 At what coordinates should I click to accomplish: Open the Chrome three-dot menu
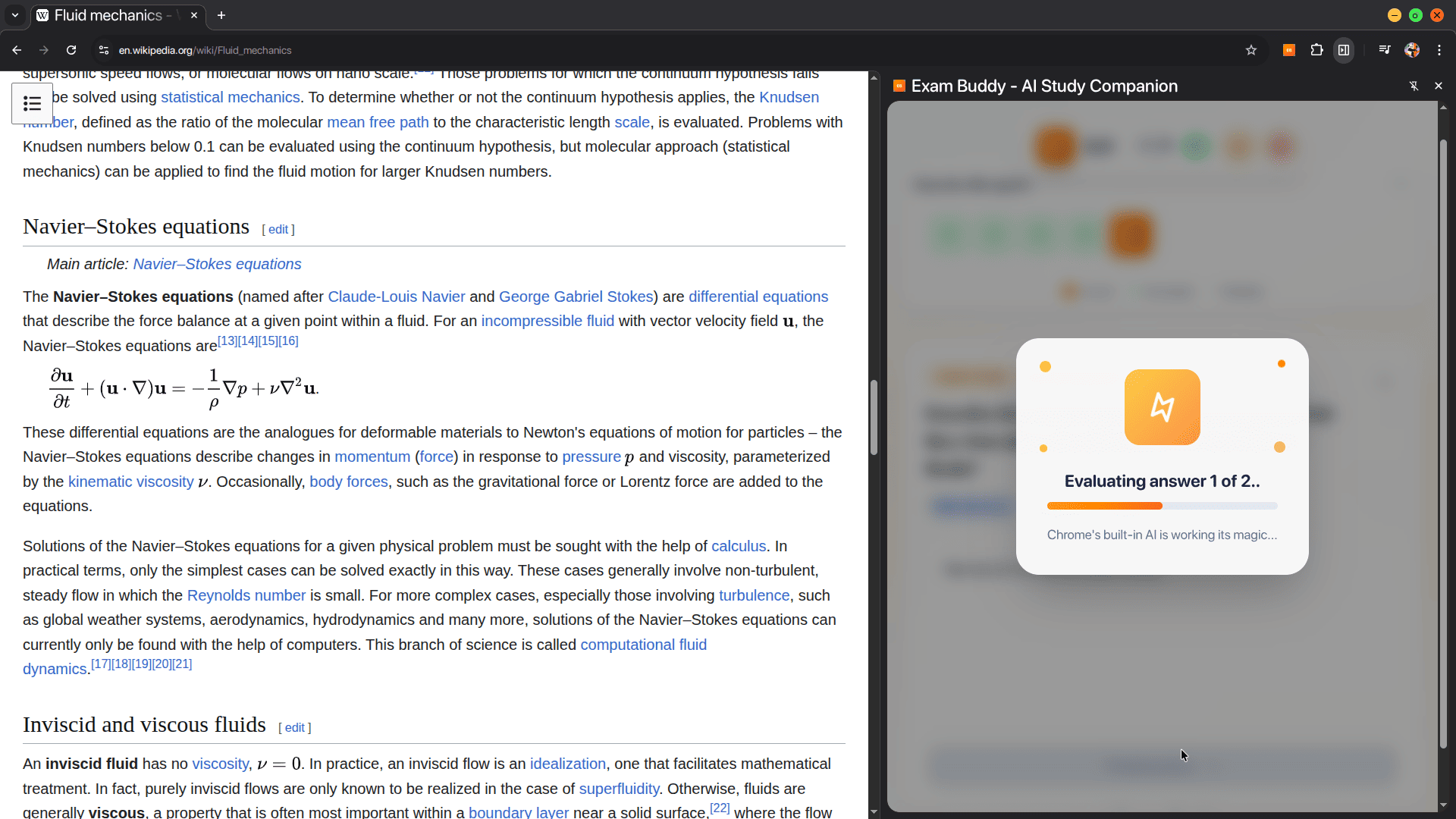pyautogui.click(x=1439, y=50)
